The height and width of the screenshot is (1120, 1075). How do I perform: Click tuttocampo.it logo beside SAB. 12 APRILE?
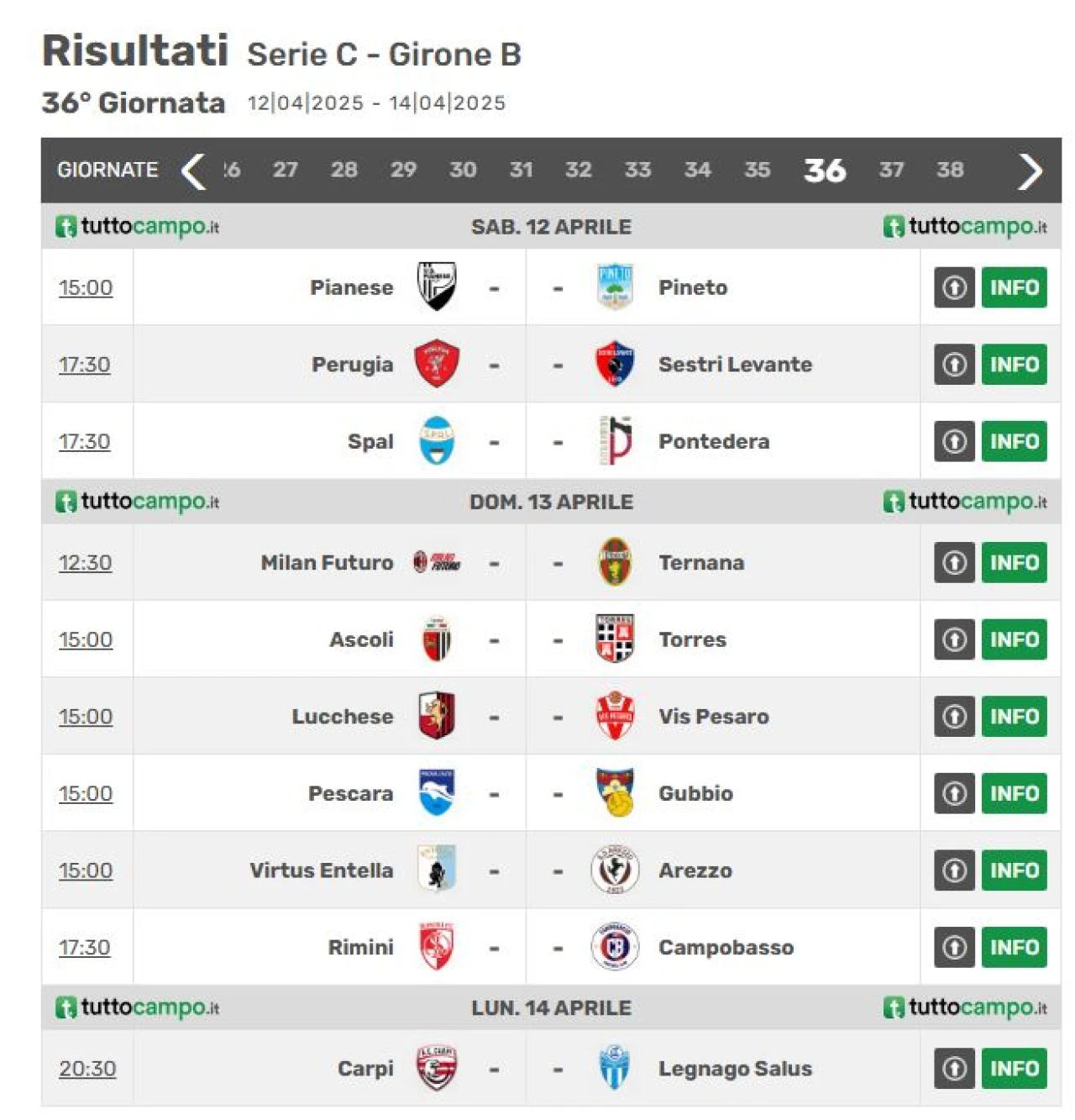pyautogui.click(x=138, y=226)
